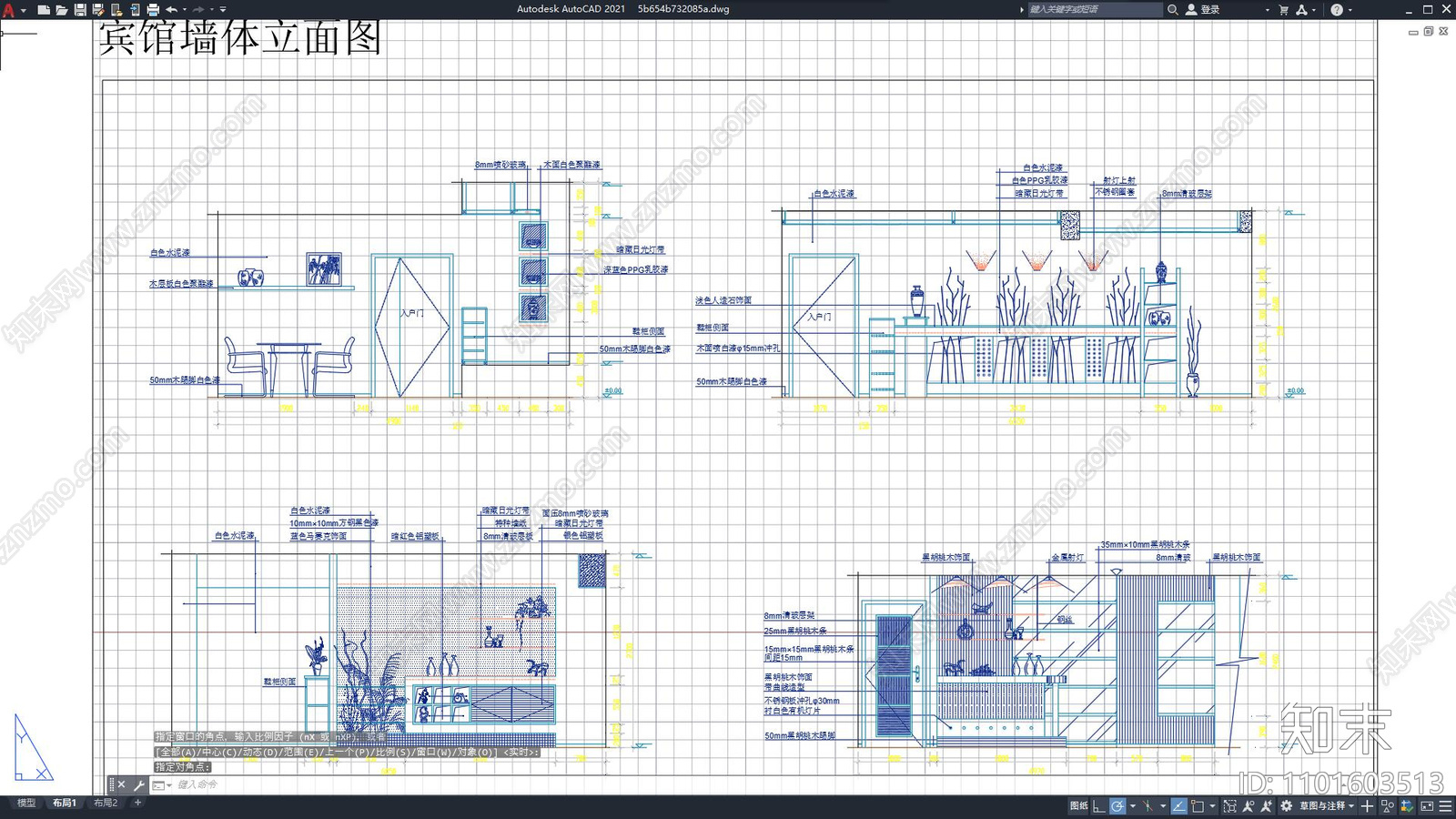Toggle ortho mode in the status bar
This screenshot has height=819, width=1456.
click(x=1099, y=805)
